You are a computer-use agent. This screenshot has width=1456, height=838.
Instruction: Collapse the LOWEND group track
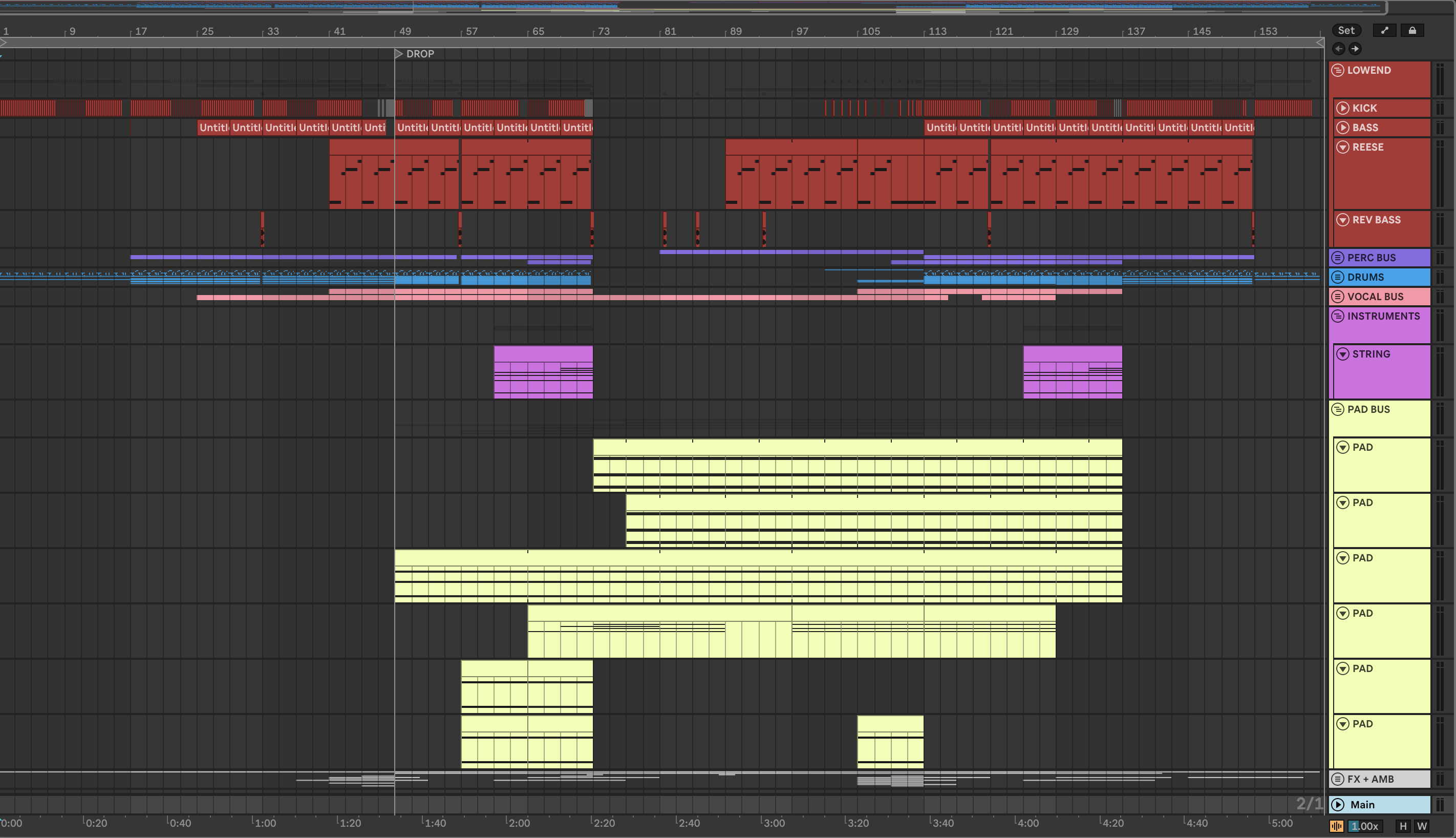click(1338, 70)
